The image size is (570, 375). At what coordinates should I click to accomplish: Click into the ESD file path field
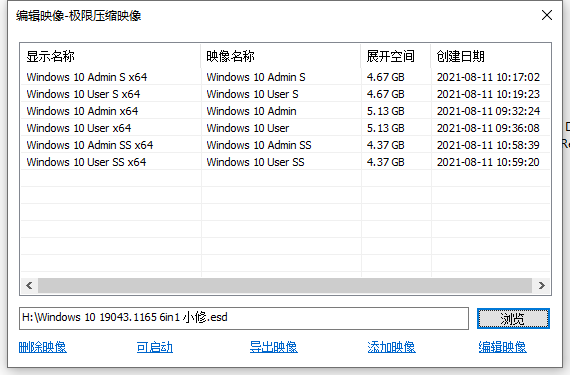pos(244,318)
